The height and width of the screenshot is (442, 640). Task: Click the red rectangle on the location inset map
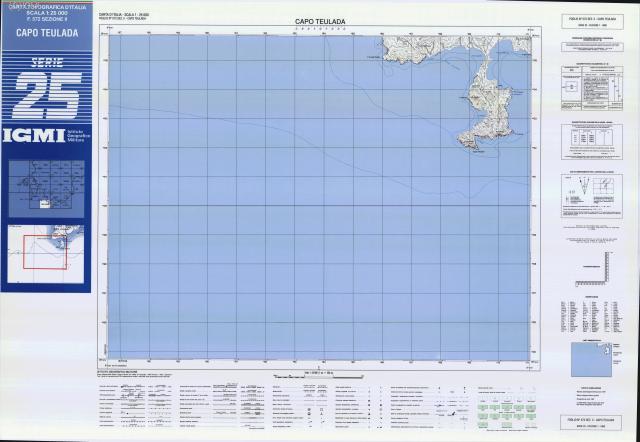(x=45, y=252)
